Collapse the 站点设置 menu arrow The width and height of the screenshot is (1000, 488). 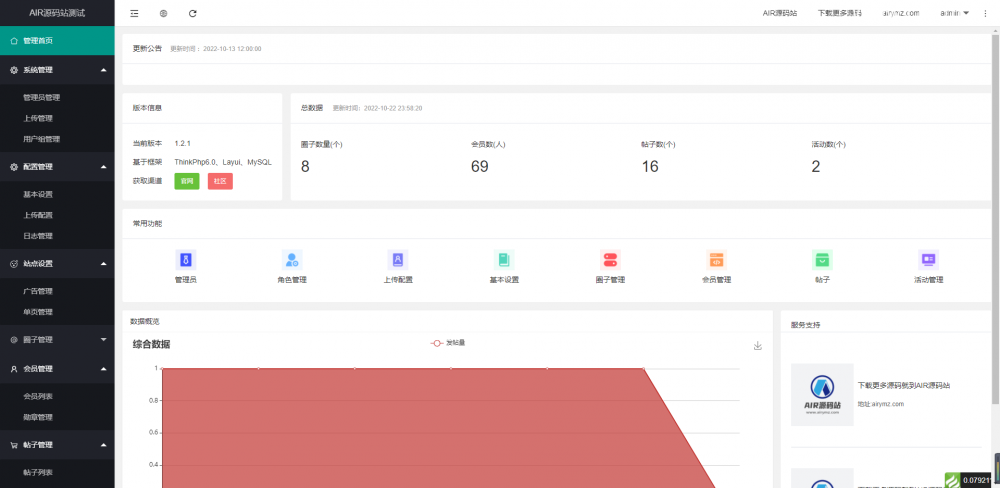click(104, 263)
